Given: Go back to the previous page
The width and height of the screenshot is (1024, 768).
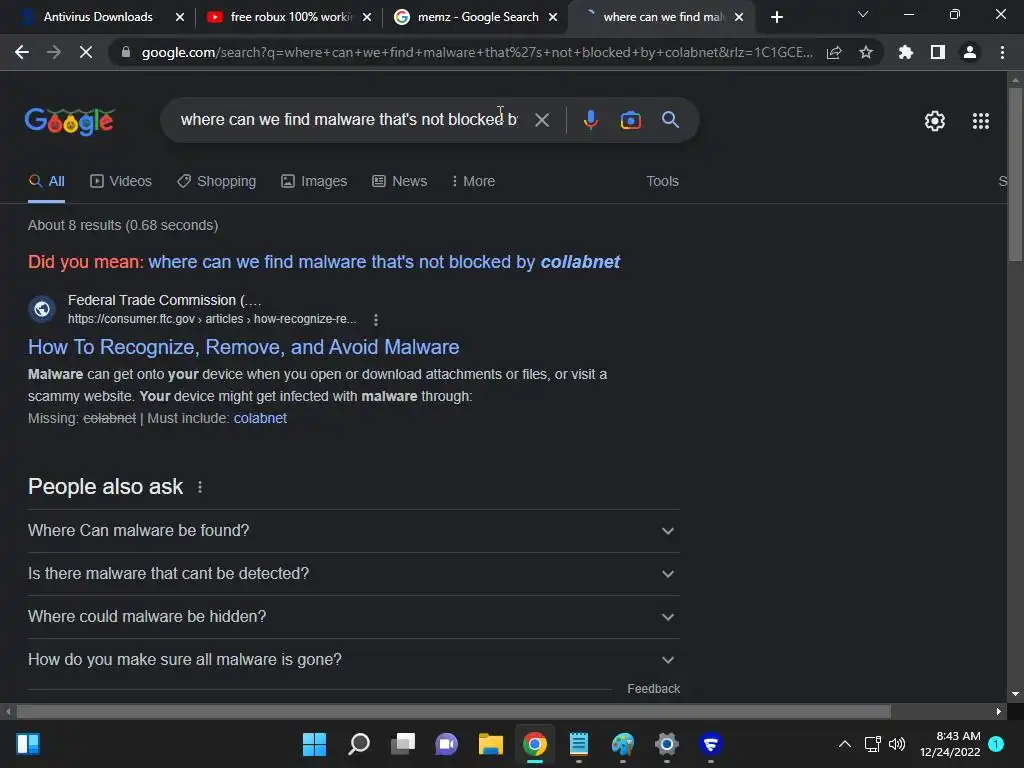Looking at the screenshot, I should (x=22, y=52).
